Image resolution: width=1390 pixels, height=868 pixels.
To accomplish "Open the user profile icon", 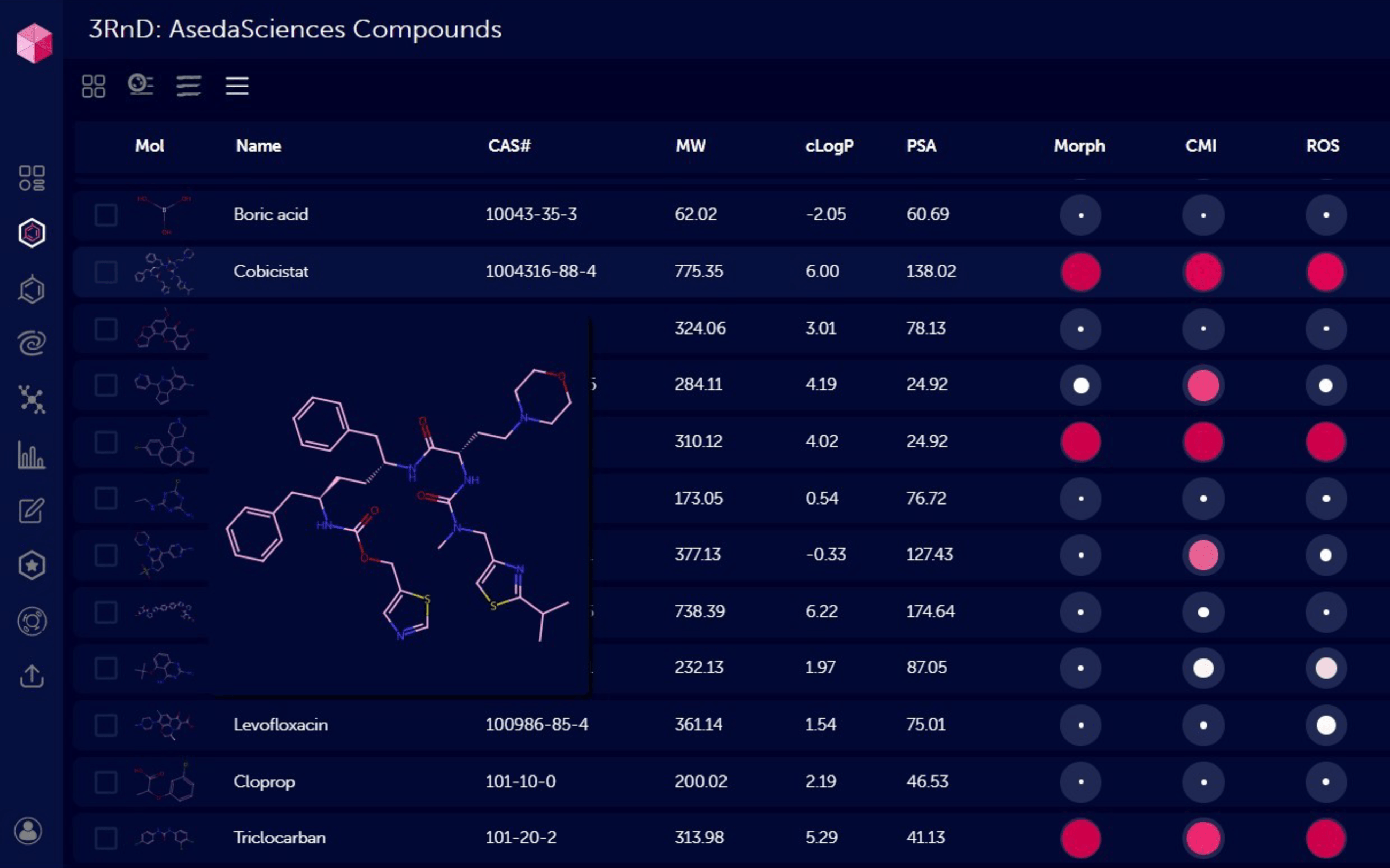I will coord(28,831).
